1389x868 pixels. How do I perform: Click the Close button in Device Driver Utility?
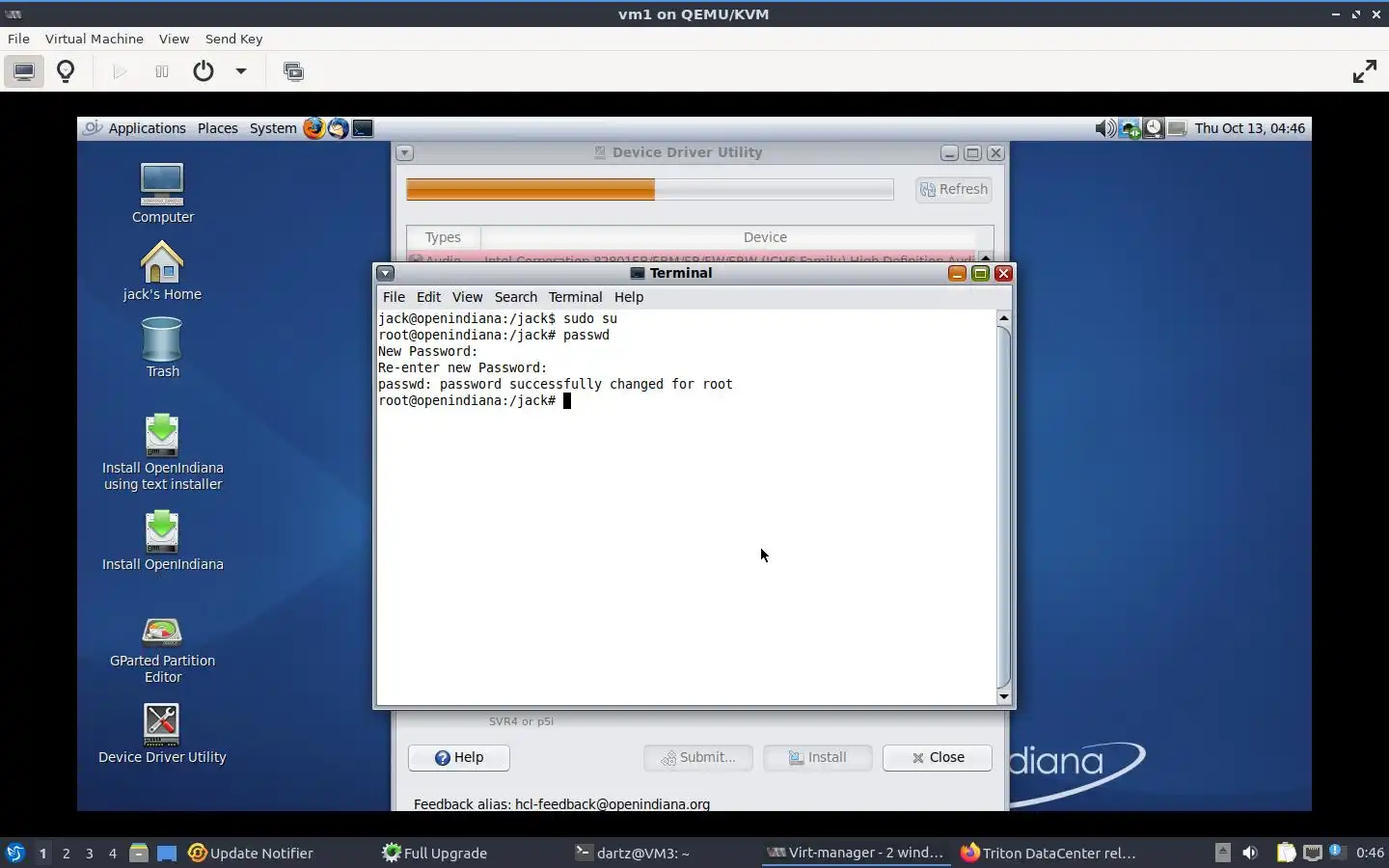[x=938, y=757]
